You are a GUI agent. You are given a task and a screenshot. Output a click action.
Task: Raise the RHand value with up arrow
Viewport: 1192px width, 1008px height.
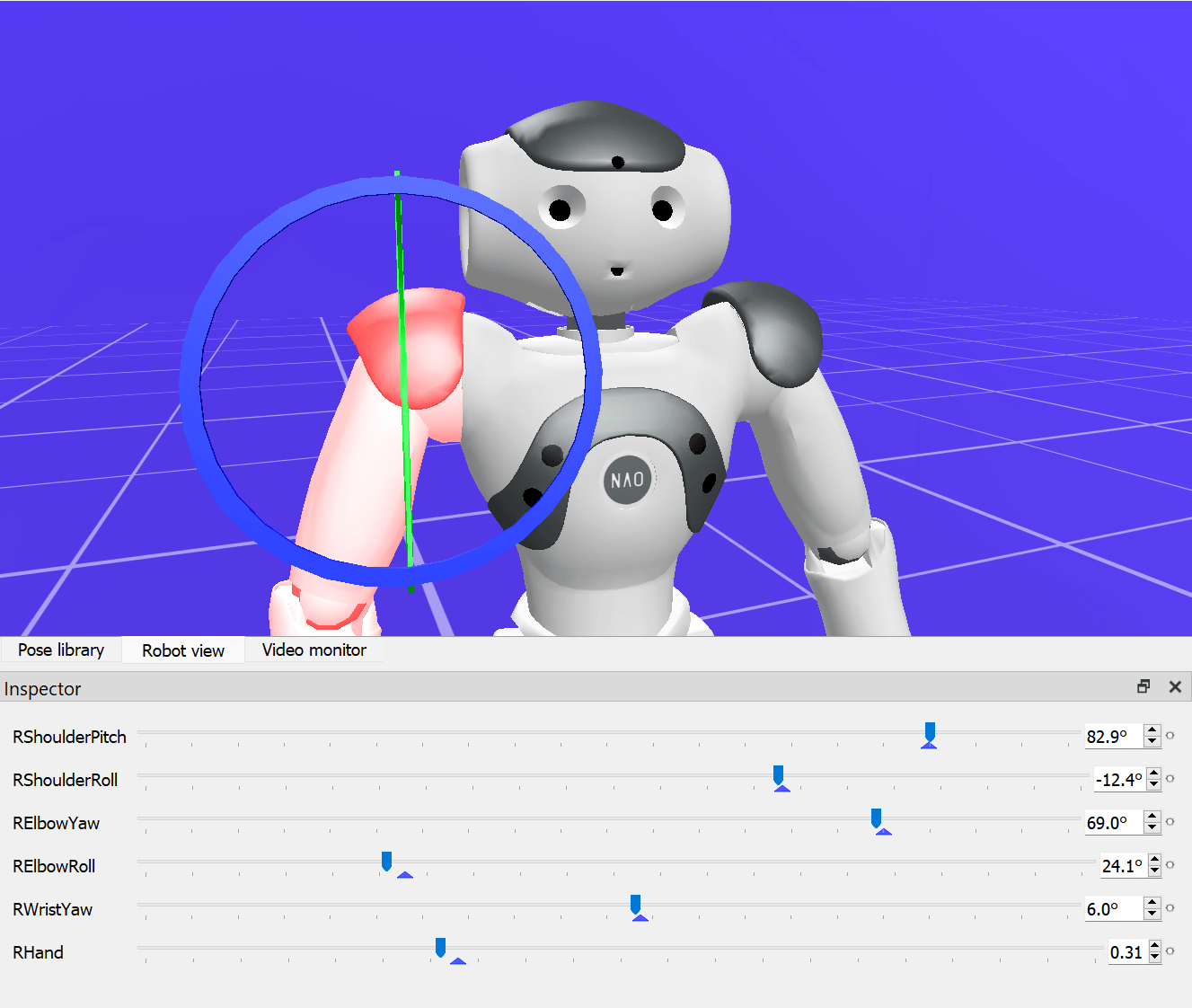click(1154, 946)
